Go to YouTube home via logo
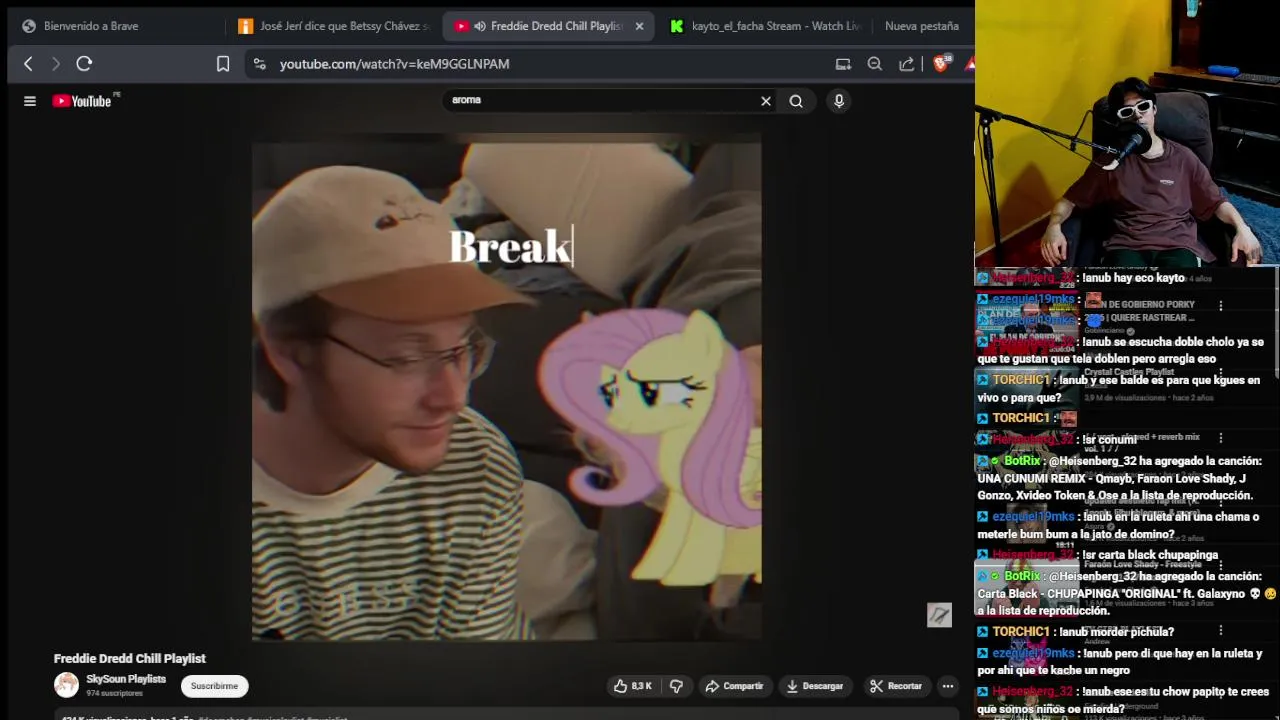Image resolution: width=1280 pixels, height=720 pixels. click(x=82, y=101)
